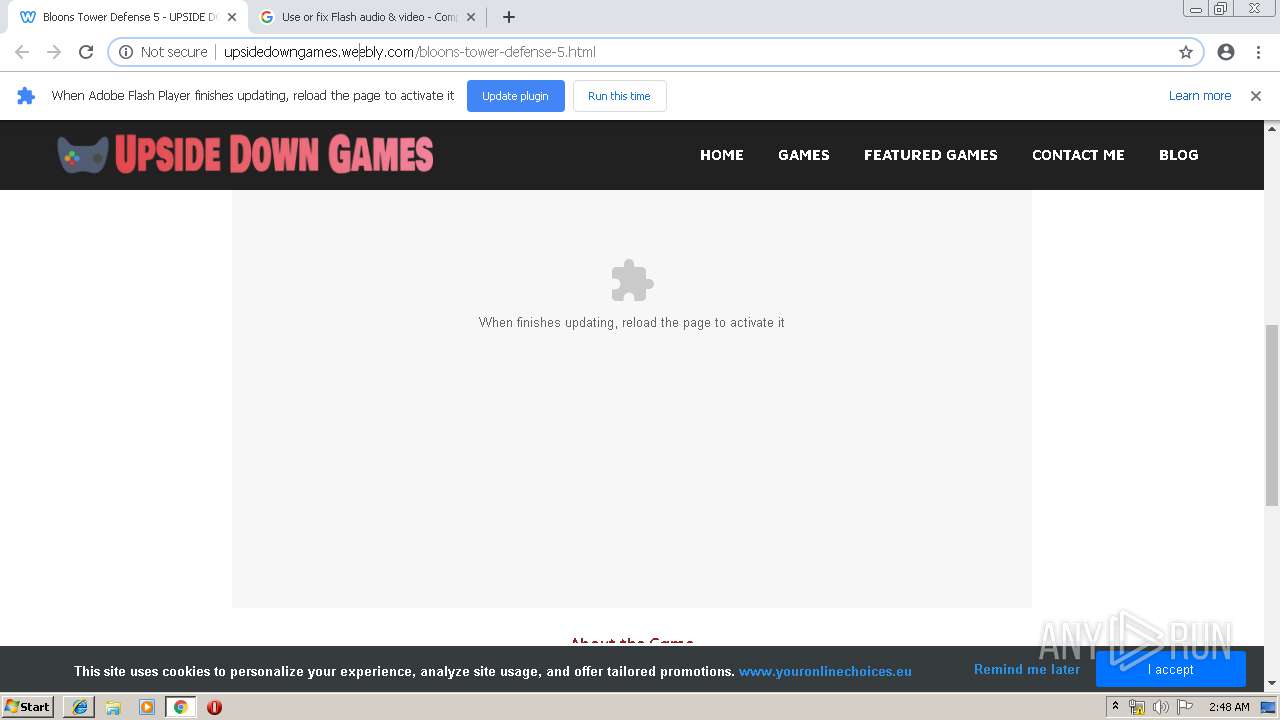Click the scrollbar up arrow
This screenshot has width=1280, height=720.
pyautogui.click(x=1272, y=129)
